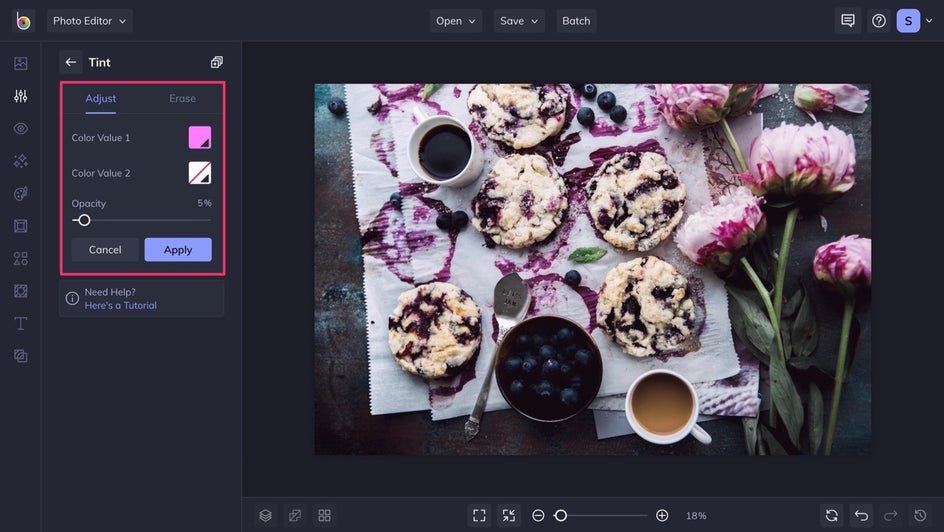Zoom in with the plus icon
944x532 pixels.
(662, 515)
